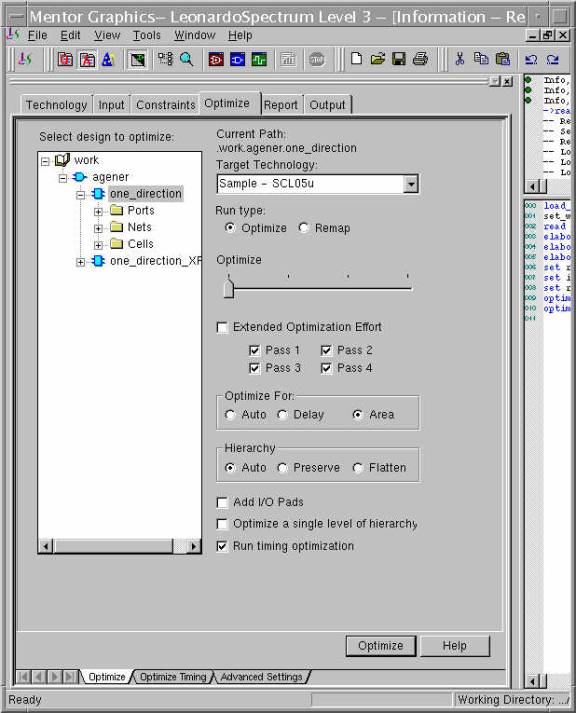Viewport: 576px width, 713px height.
Task: Open the Tools menu
Action: pyautogui.click(x=146, y=35)
